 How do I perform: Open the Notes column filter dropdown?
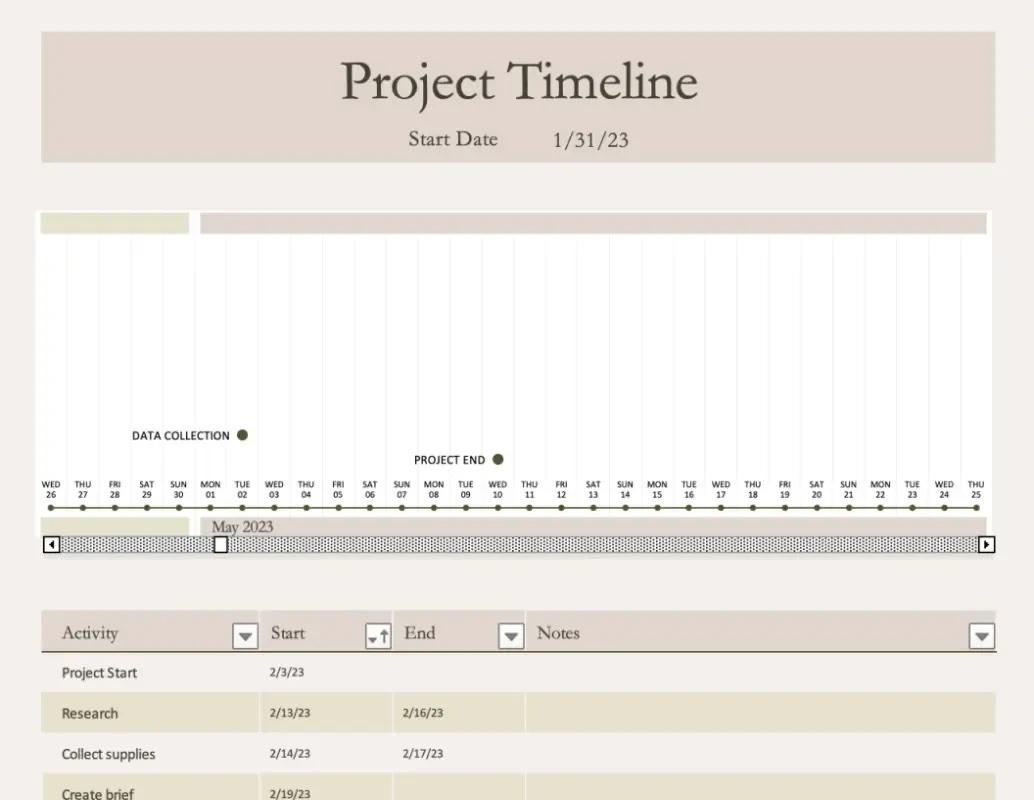981,636
